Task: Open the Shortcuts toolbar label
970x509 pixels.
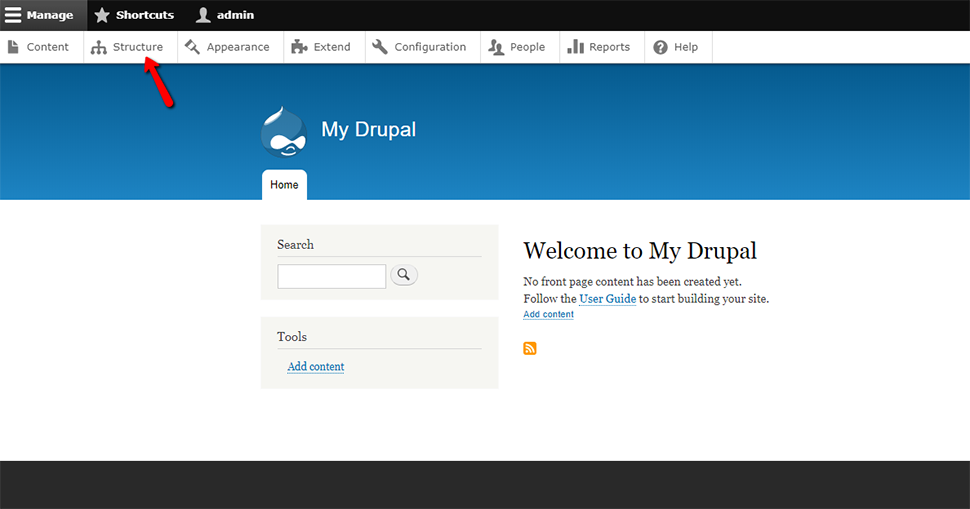Action: [145, 15]
